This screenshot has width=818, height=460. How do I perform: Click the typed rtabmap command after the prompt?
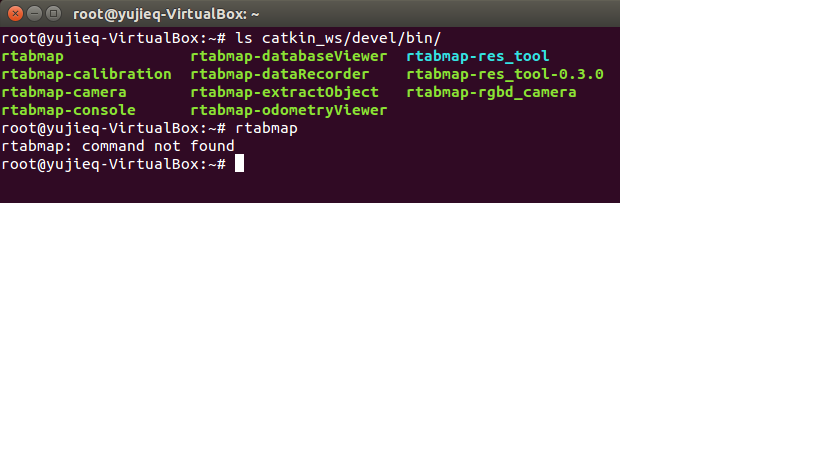click(x=266, y=128)
